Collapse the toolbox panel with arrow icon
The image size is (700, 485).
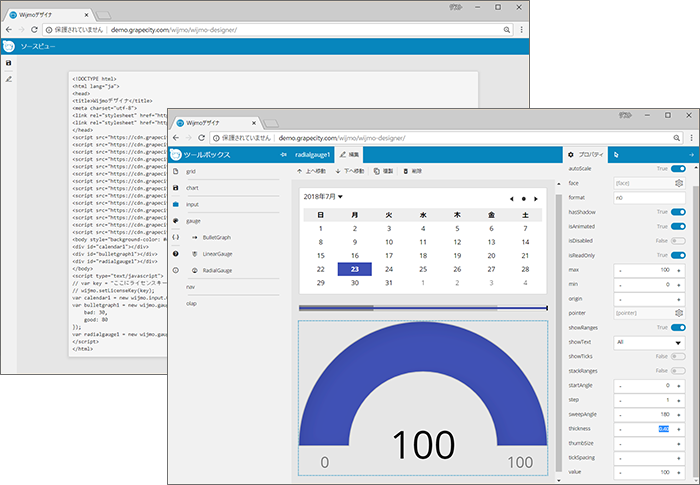click(282, 155)
